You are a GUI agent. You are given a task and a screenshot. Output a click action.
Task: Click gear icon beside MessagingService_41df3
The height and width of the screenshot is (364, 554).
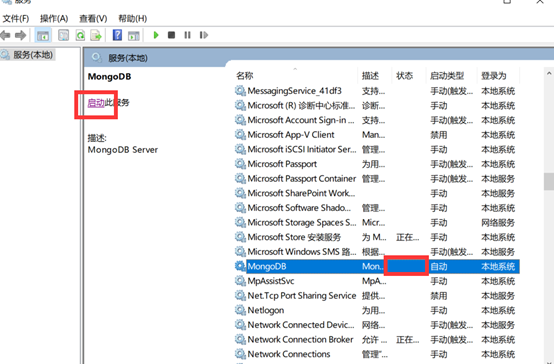click(240, 91)
